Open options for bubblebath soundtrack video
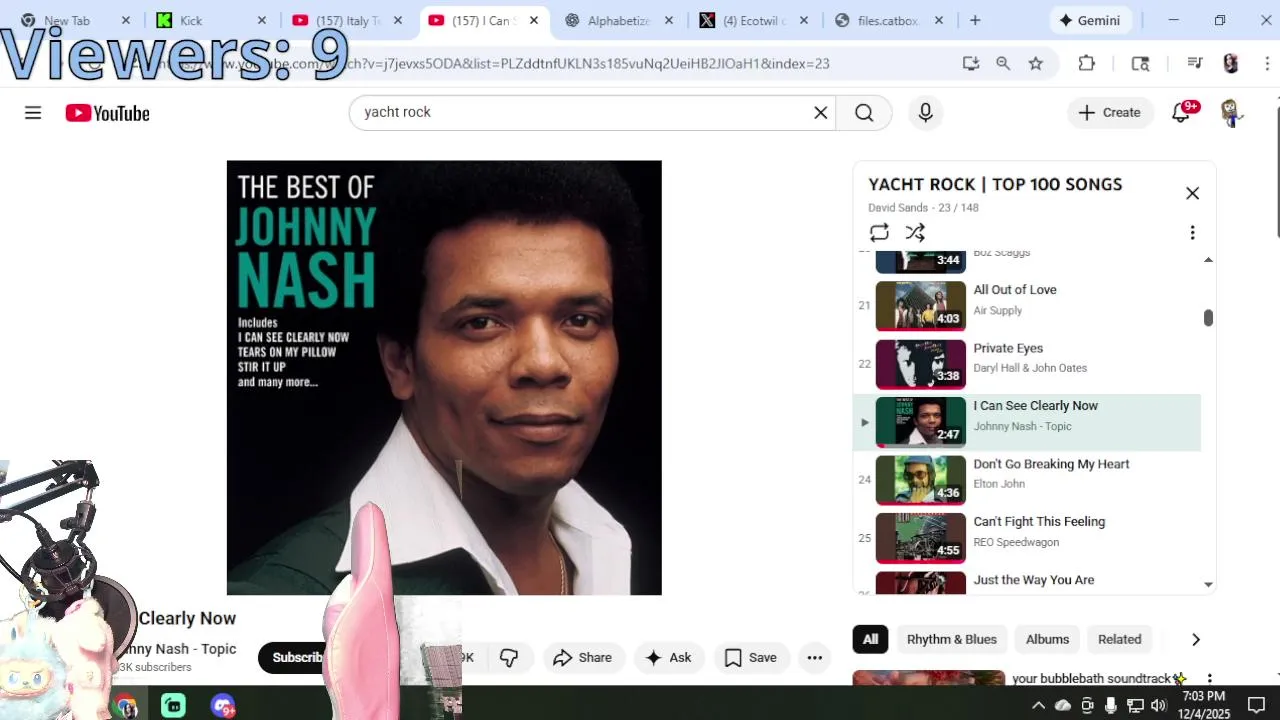The height and width of the screenshot is (720, 1280). click(1209, 679)
